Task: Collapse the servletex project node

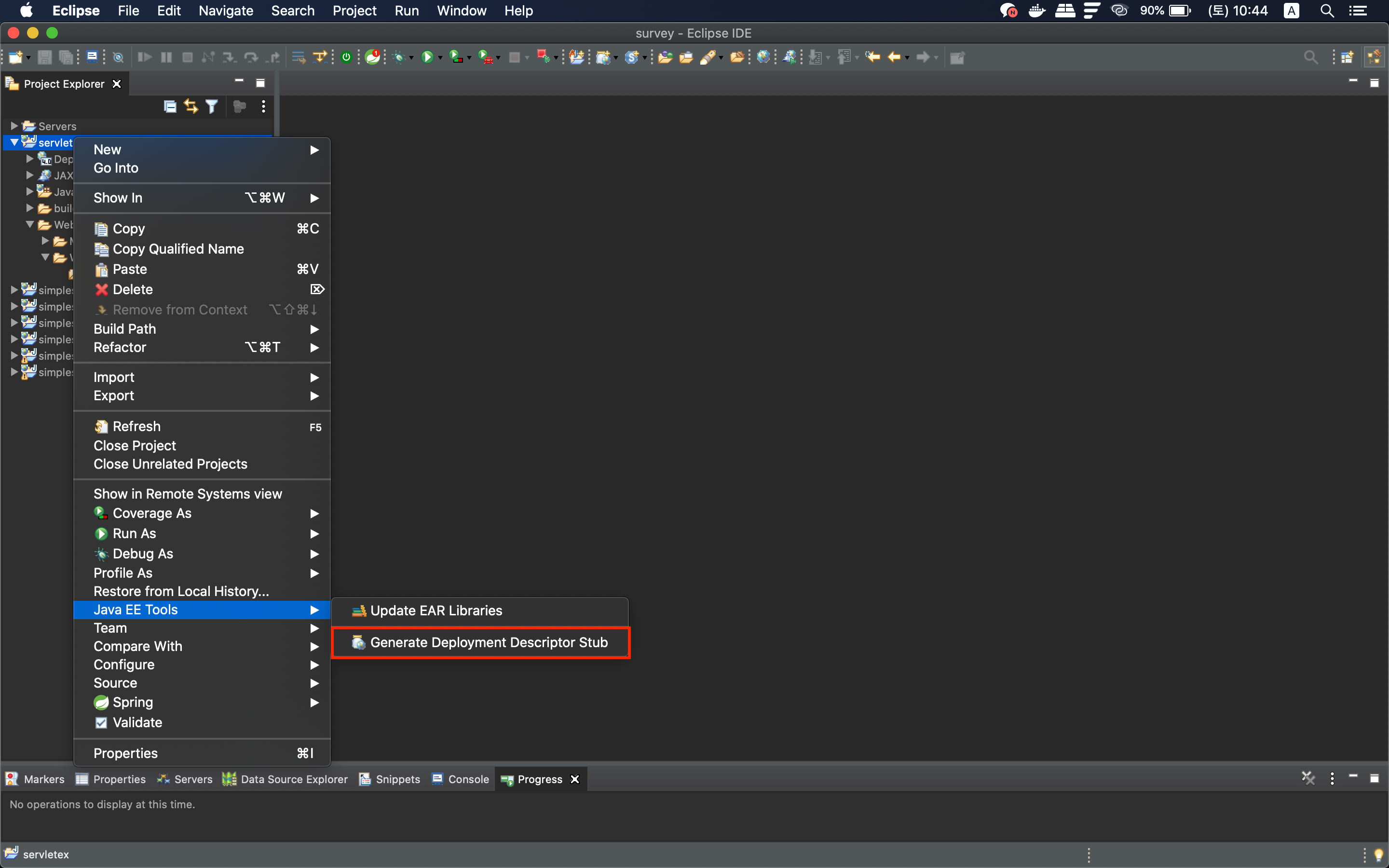Action: pos(14,142)
